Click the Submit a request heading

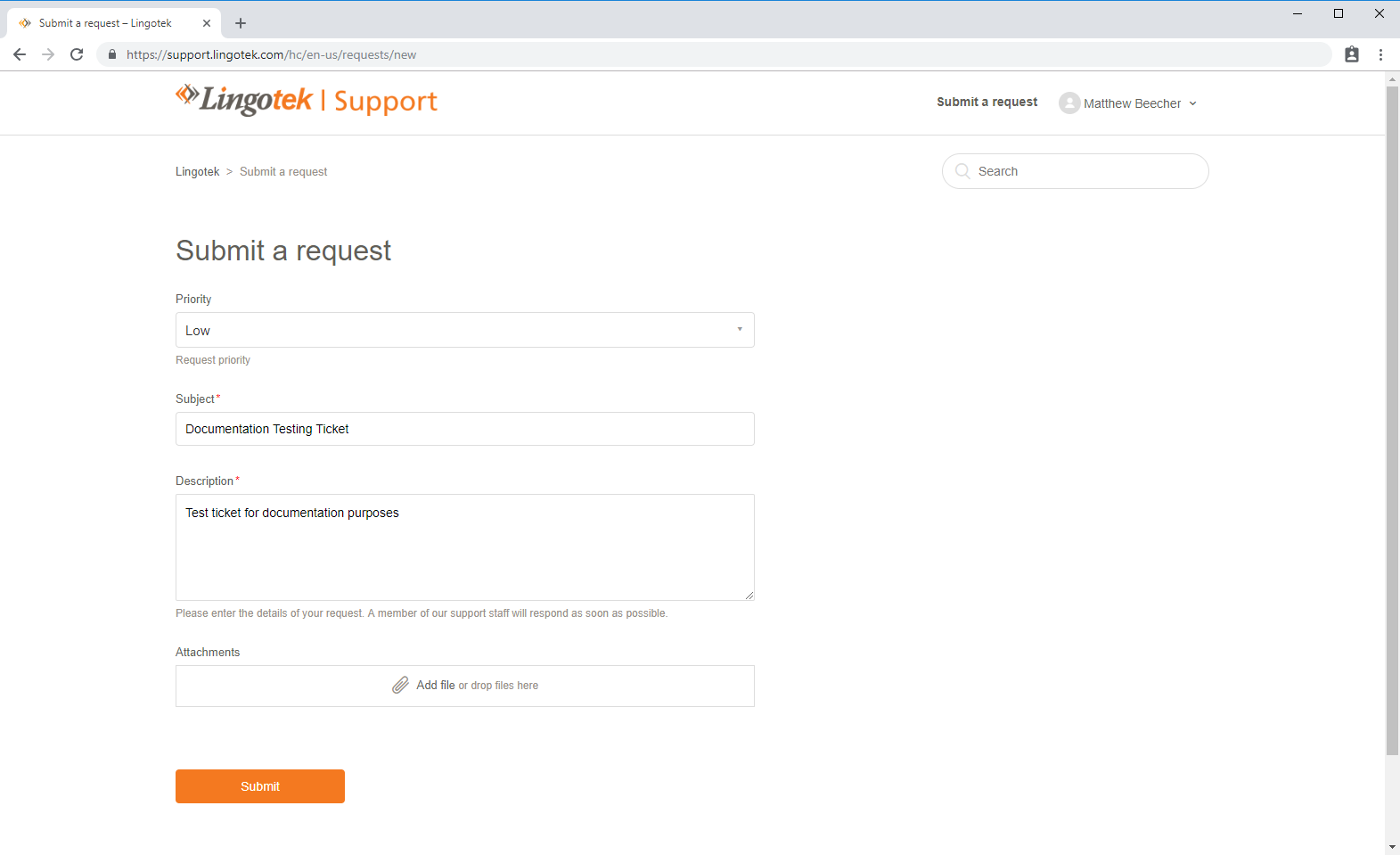point(283,251)
